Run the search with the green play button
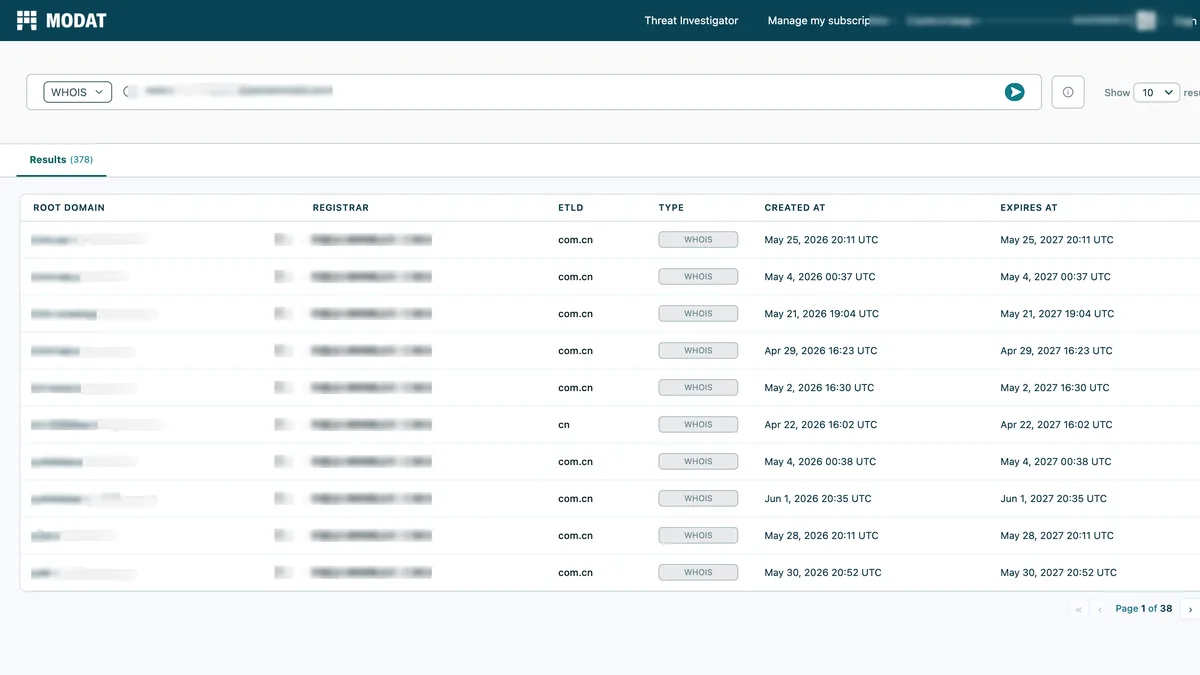Viewport: 1200px width, 675px height. [x=1014, y=92]
